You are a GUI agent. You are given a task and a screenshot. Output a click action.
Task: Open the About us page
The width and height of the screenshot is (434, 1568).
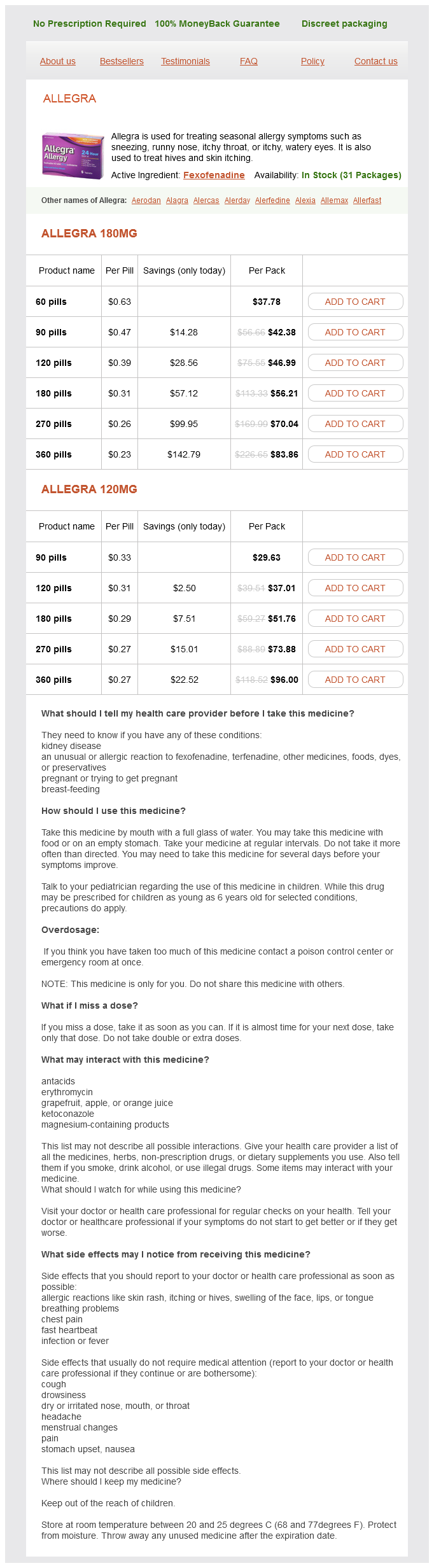tap(58, 61)
